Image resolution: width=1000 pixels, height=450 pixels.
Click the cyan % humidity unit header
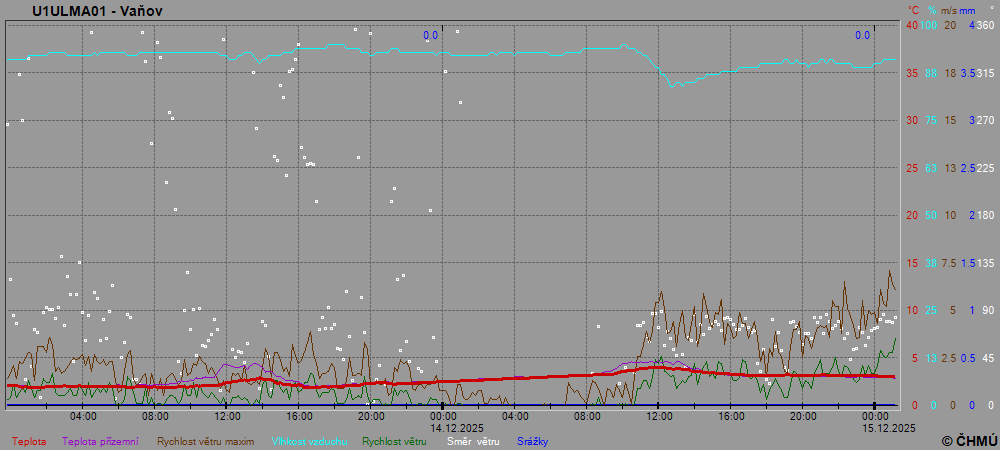click(931, 10)
